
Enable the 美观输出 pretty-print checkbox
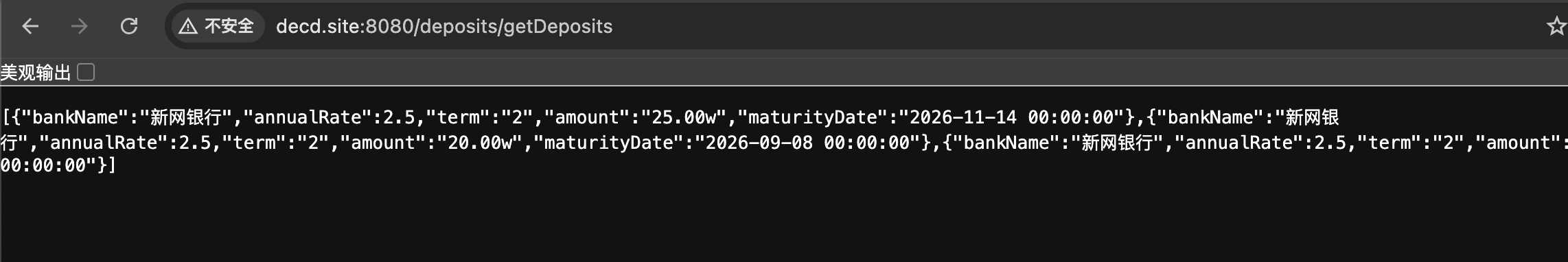(x=86, y=72)
